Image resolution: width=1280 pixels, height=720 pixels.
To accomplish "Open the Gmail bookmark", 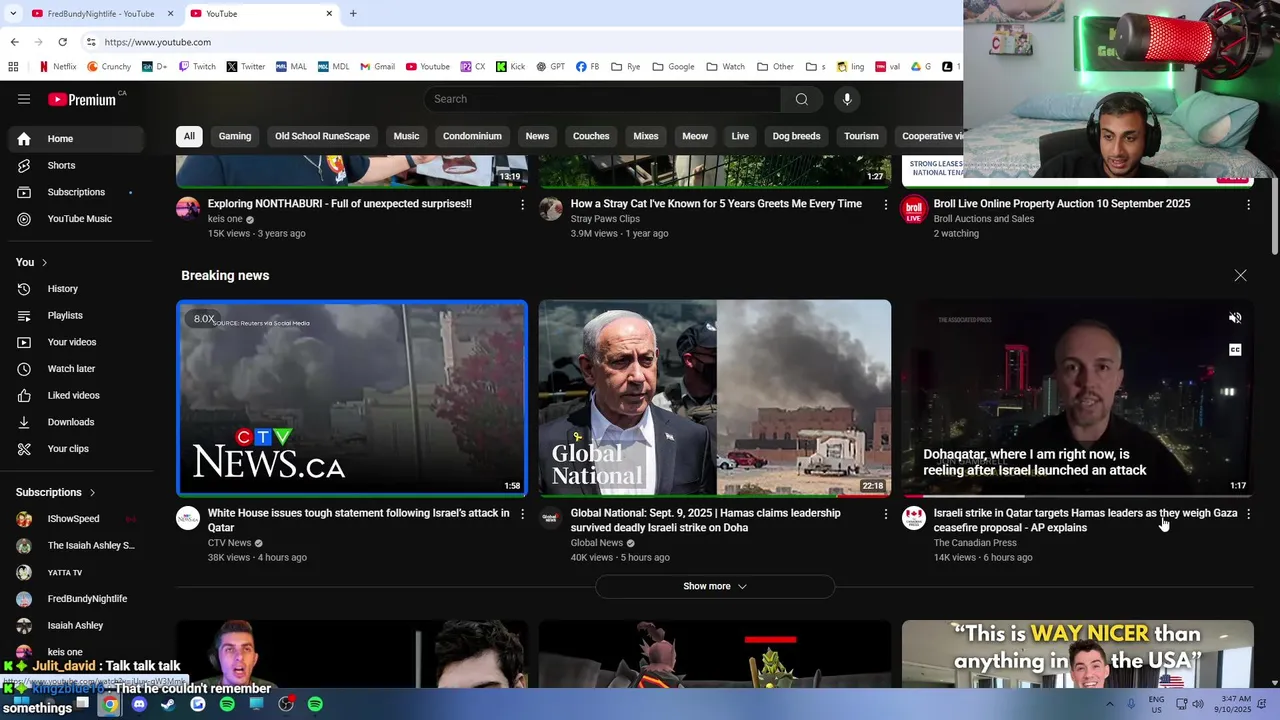I will pos(376,67).
